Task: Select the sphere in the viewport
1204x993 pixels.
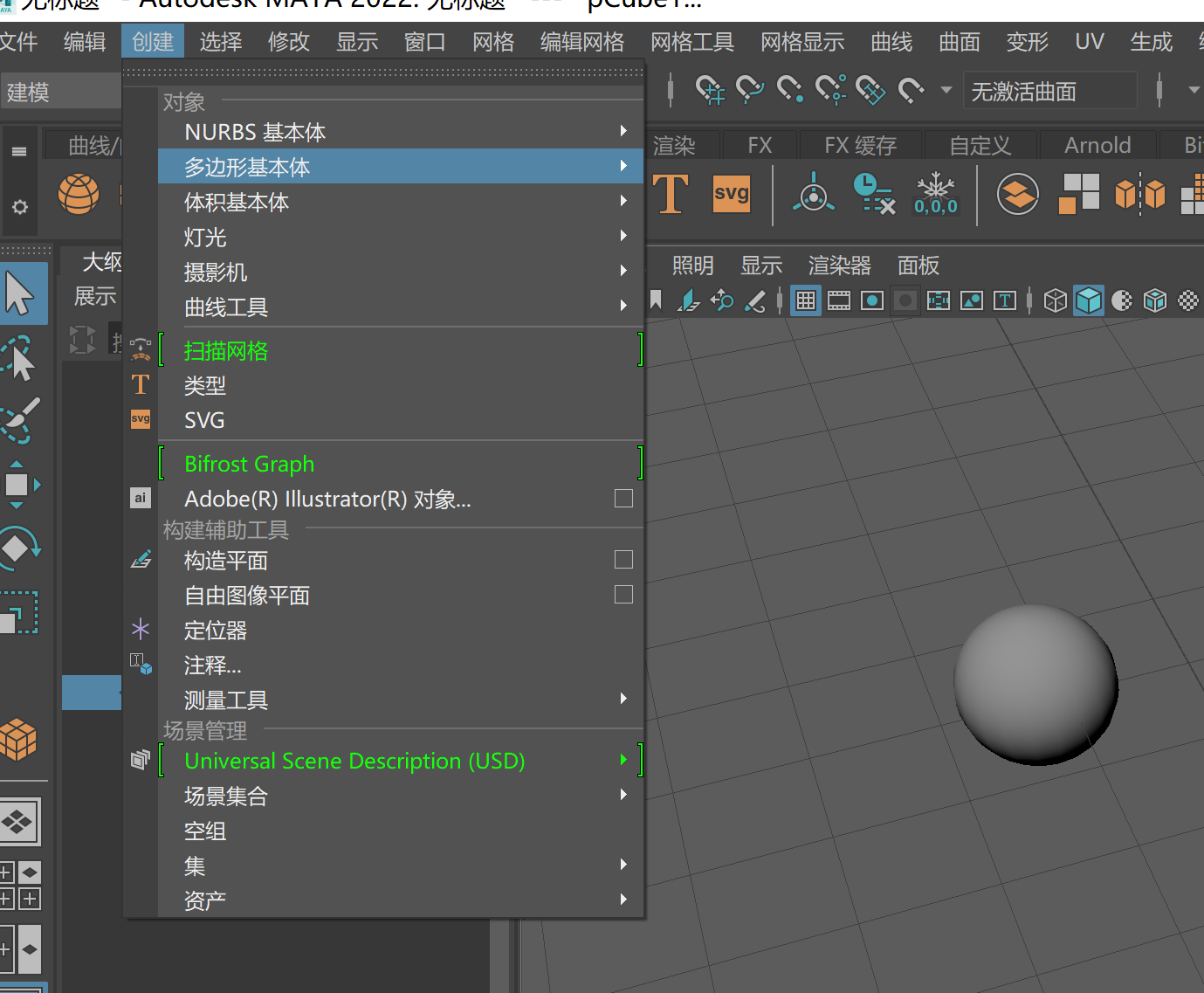Action: (1036, 684)
